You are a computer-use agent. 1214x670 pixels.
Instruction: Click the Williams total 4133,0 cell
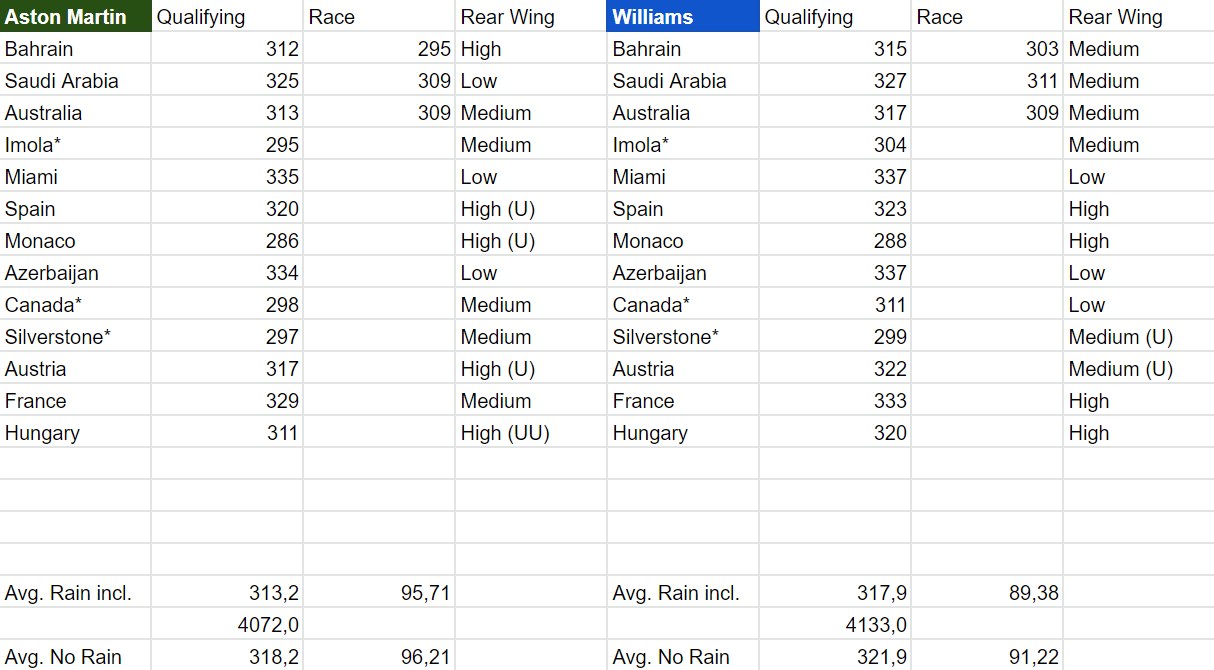pos(835,625)
